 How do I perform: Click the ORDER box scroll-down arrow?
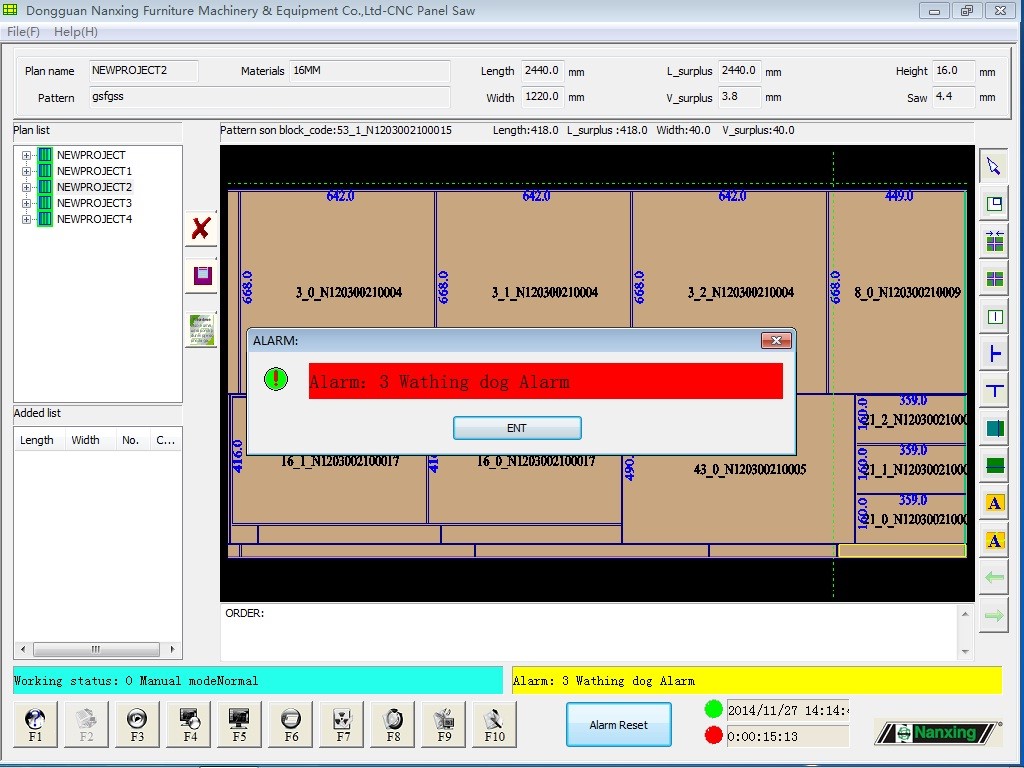(x=965, y=652)
